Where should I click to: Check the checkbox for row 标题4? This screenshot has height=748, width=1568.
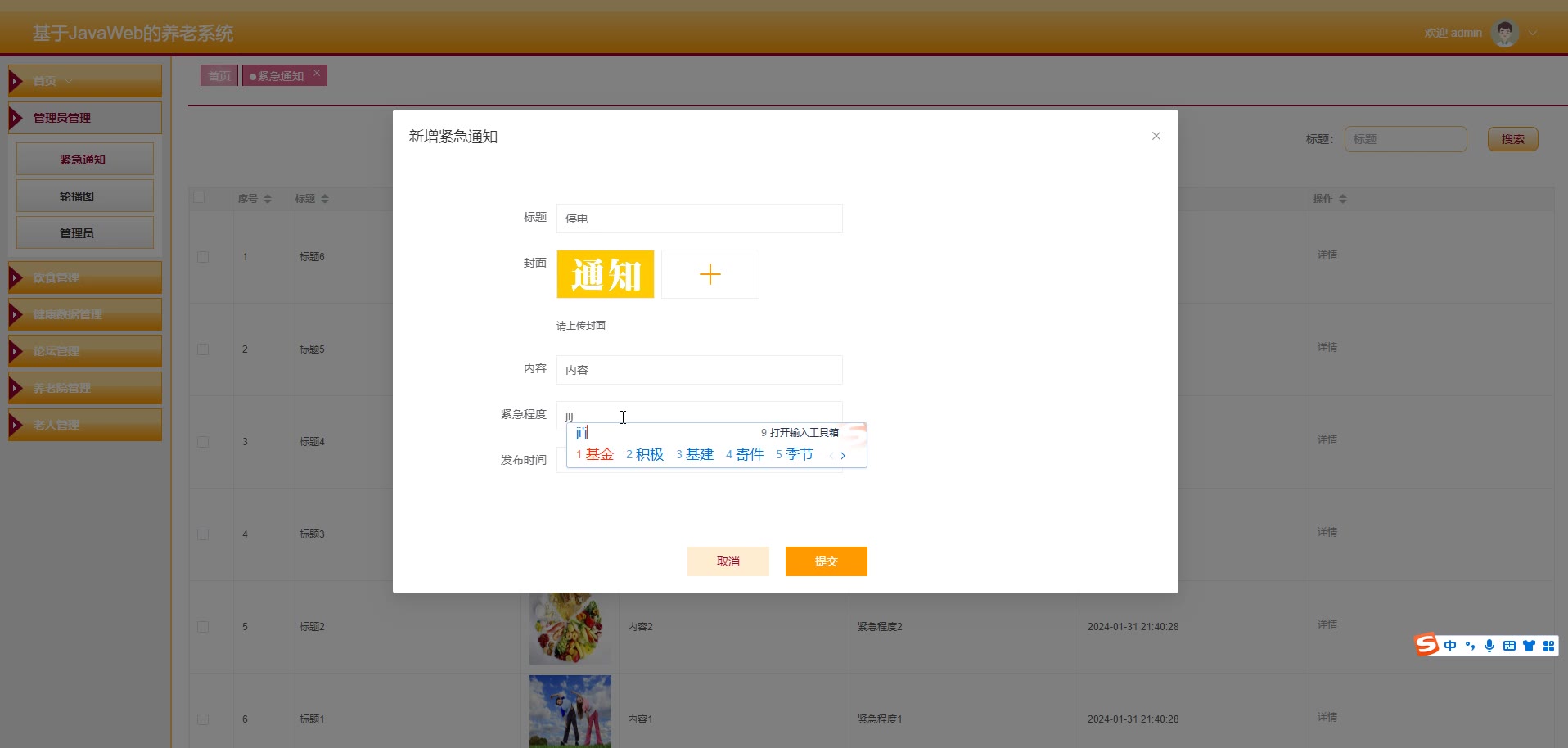click(x=203, y=442)
